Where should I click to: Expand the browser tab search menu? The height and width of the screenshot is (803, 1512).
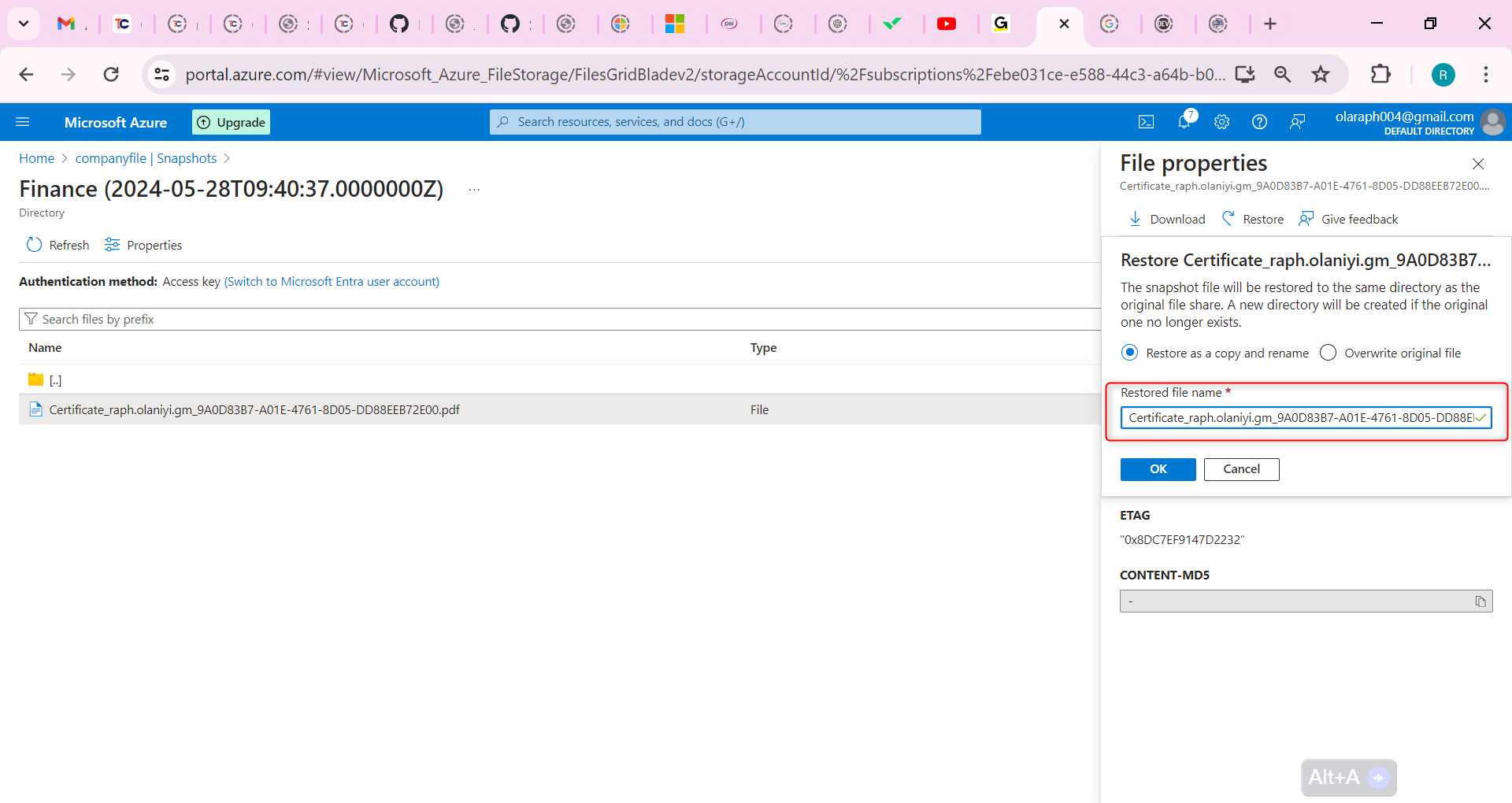coord(23,23)
